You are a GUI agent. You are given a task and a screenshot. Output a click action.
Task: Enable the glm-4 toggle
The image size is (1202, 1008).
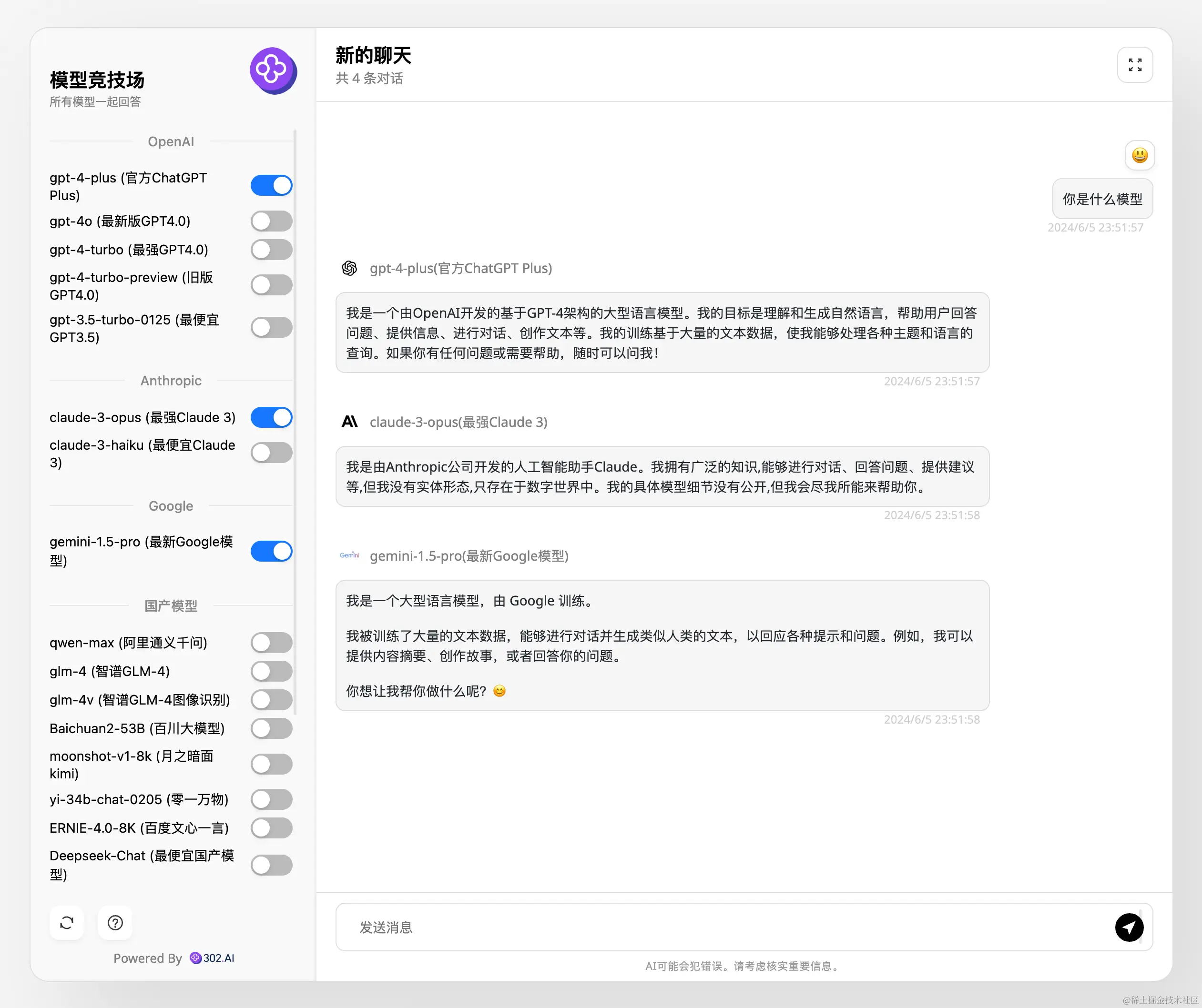click(271, 672)
